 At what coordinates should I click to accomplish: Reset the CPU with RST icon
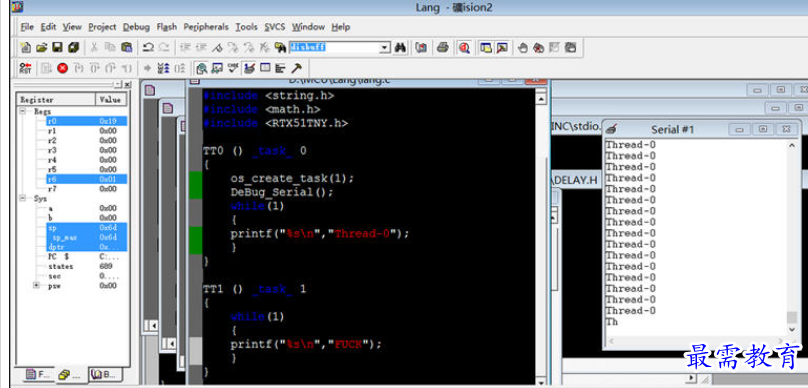25,68
